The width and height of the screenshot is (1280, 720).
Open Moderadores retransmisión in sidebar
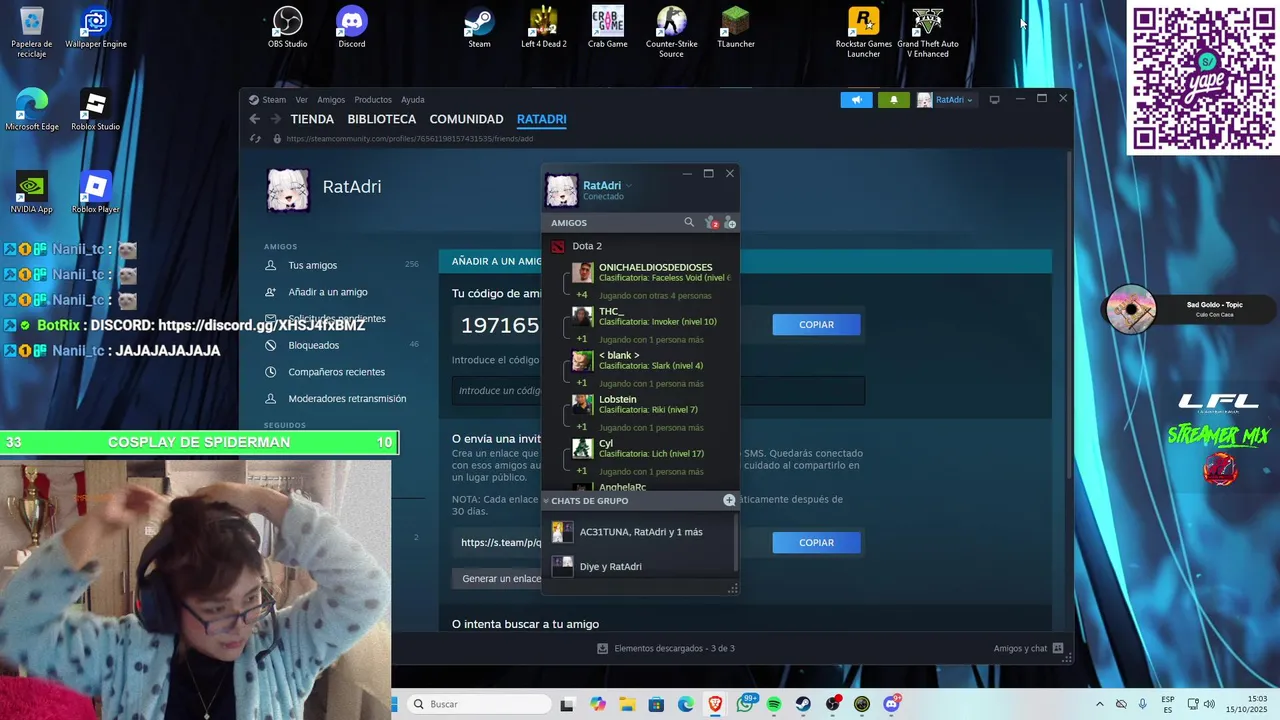347,398
